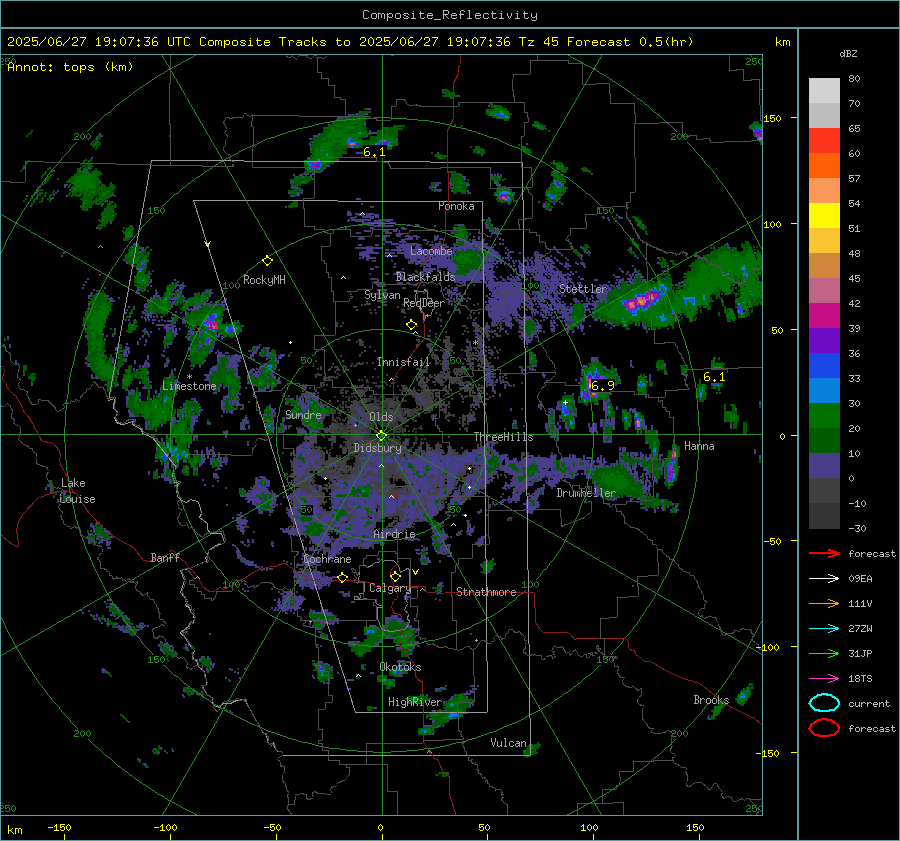The width and height of the screenshot is (900, 841).
Task: Click the Lake Louise label
Action: pos(77,491)
